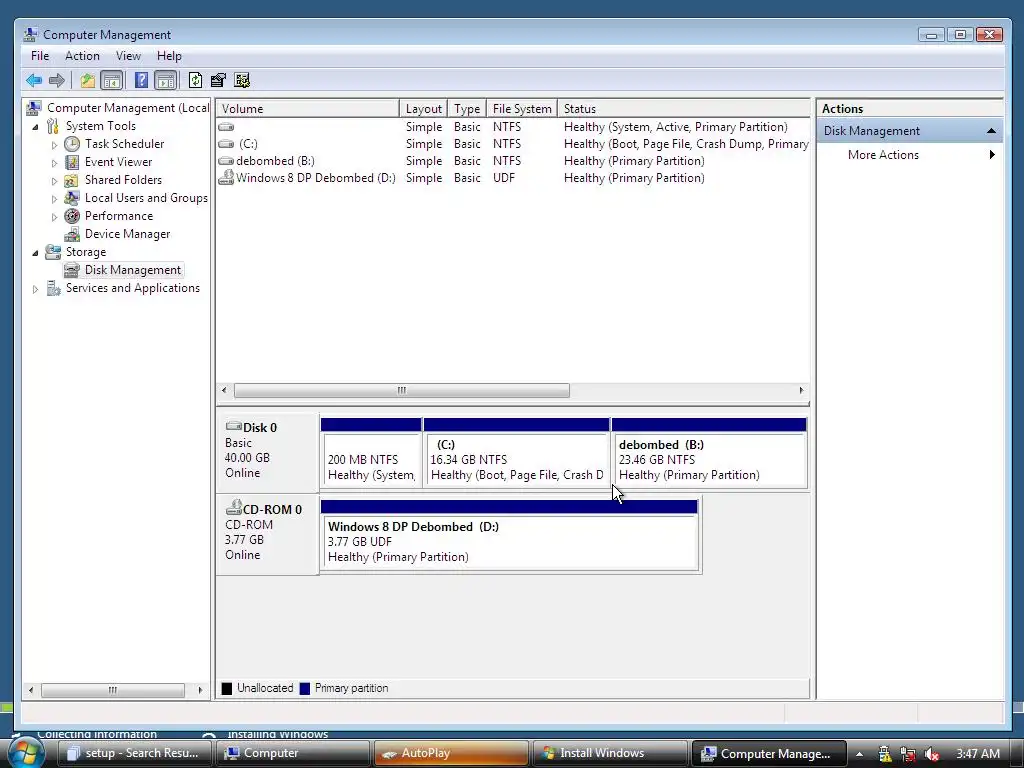Viewport: 1024px width, 768px height.
Task: Expand the Local Users and Groups arrow
Action: [54, 199]
